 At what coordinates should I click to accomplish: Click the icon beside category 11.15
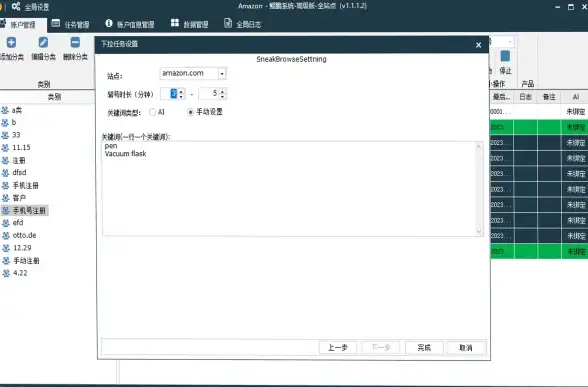[5, 148]
